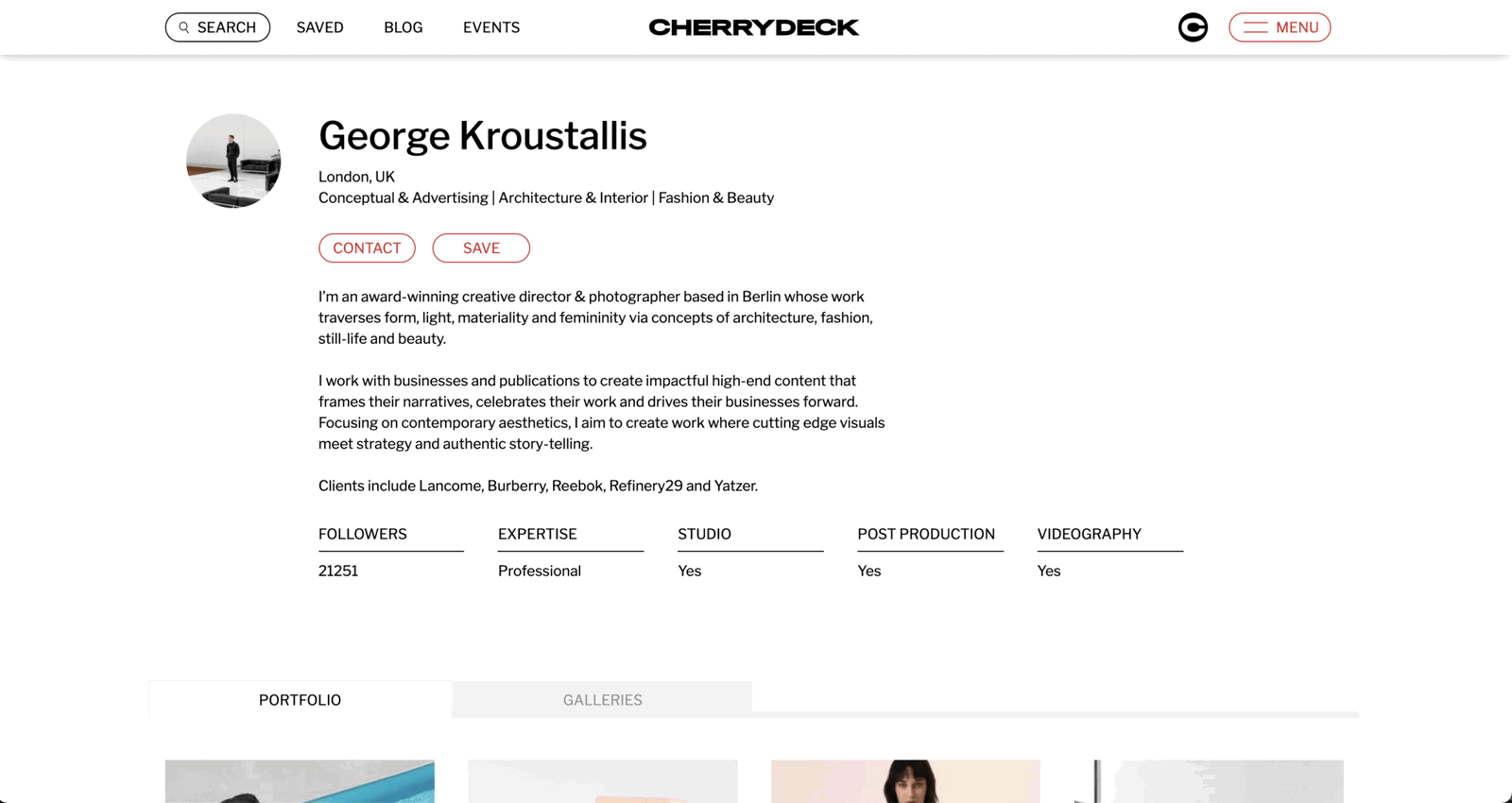This screenshot has width=1512, height=803.
Task: Open the first portfolio thumbnail with blue stripe
Action: [x=300, y=782]
